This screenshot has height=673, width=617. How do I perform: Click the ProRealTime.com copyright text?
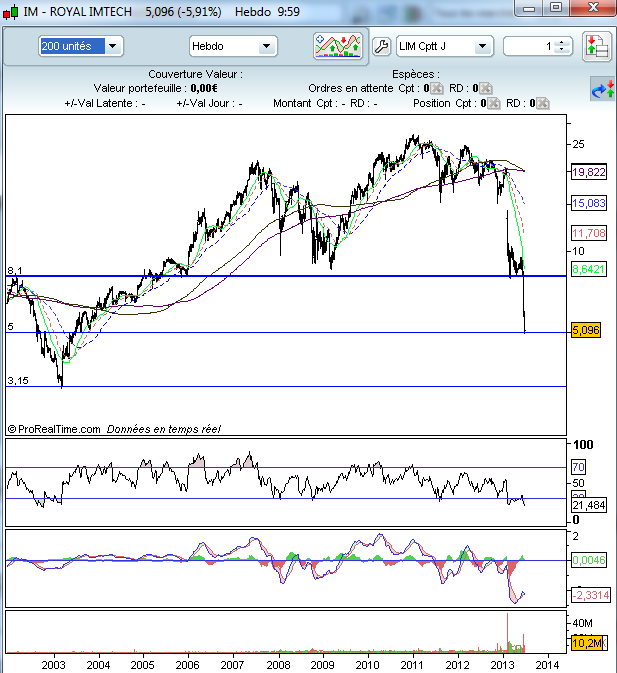click(54, 429)
